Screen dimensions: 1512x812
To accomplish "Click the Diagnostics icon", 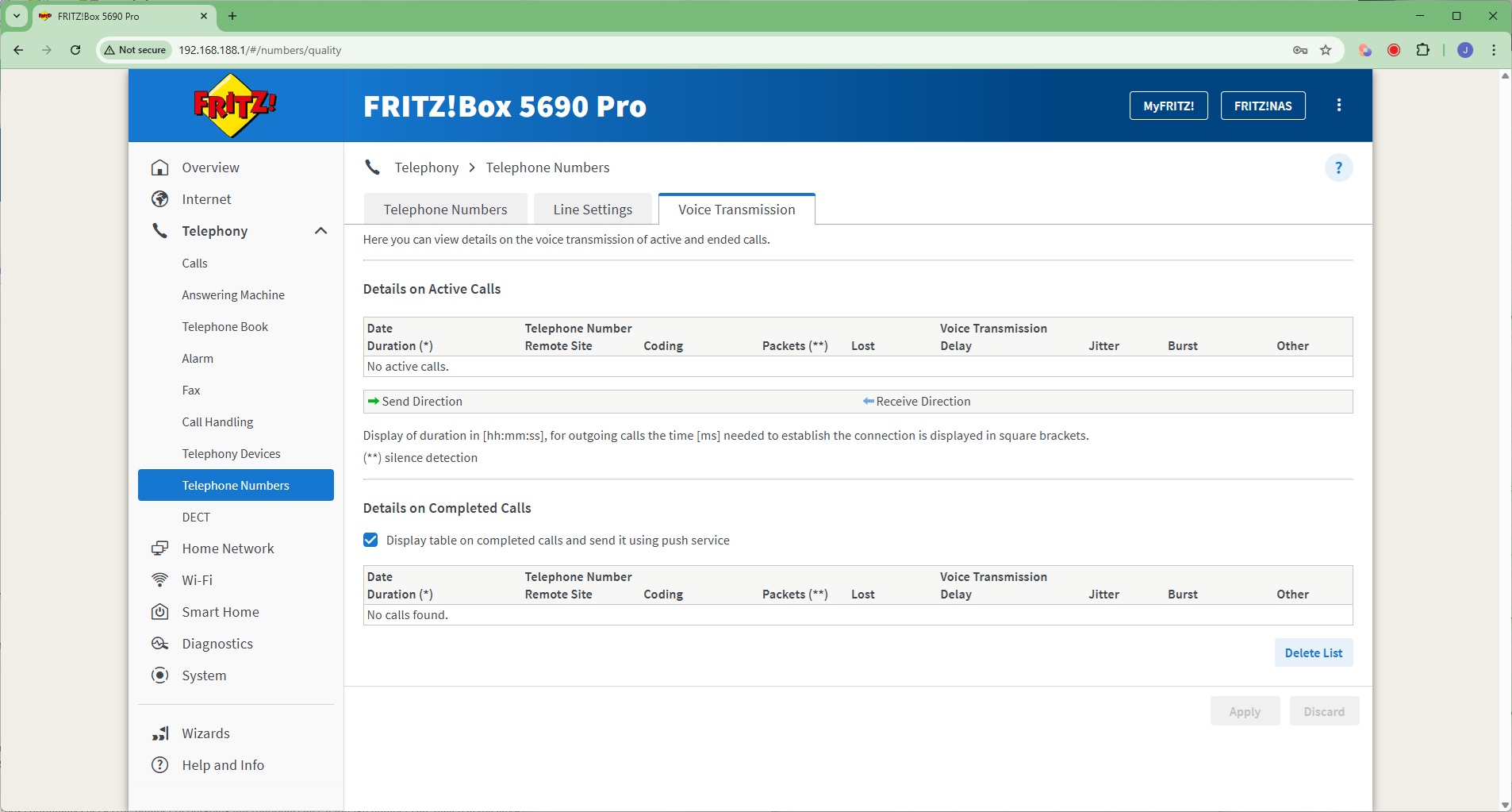I will (160, 644).
